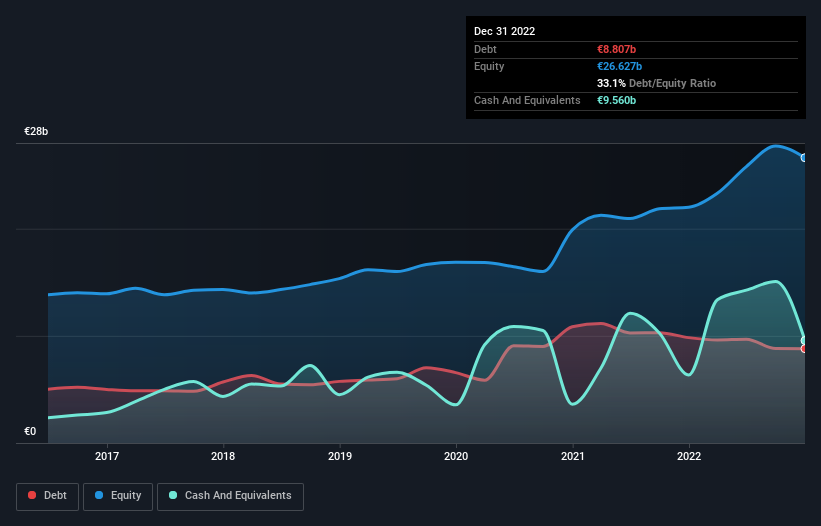
Task: Click the €0 y-axis label
Action: tap(30, 431)
